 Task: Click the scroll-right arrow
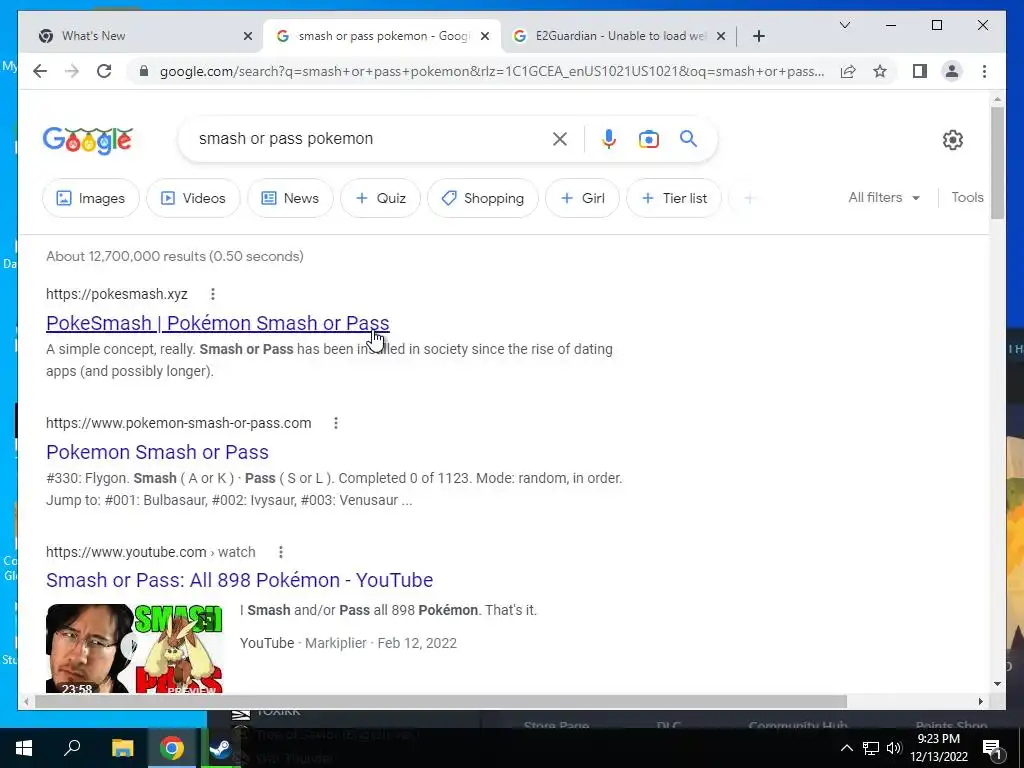(x=981, y=701)
